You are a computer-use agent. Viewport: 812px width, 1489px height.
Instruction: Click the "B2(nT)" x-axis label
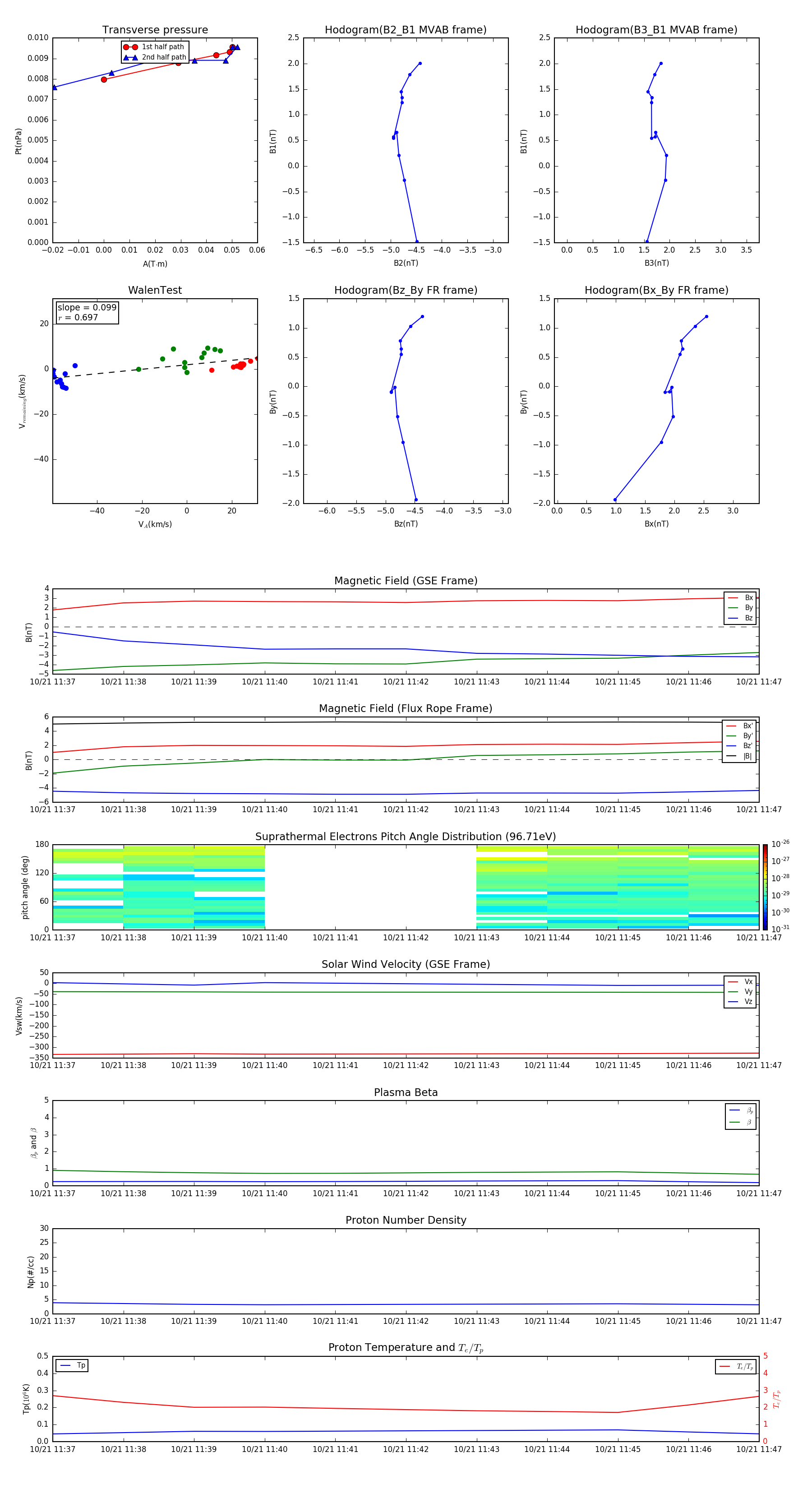coord(406,263)
